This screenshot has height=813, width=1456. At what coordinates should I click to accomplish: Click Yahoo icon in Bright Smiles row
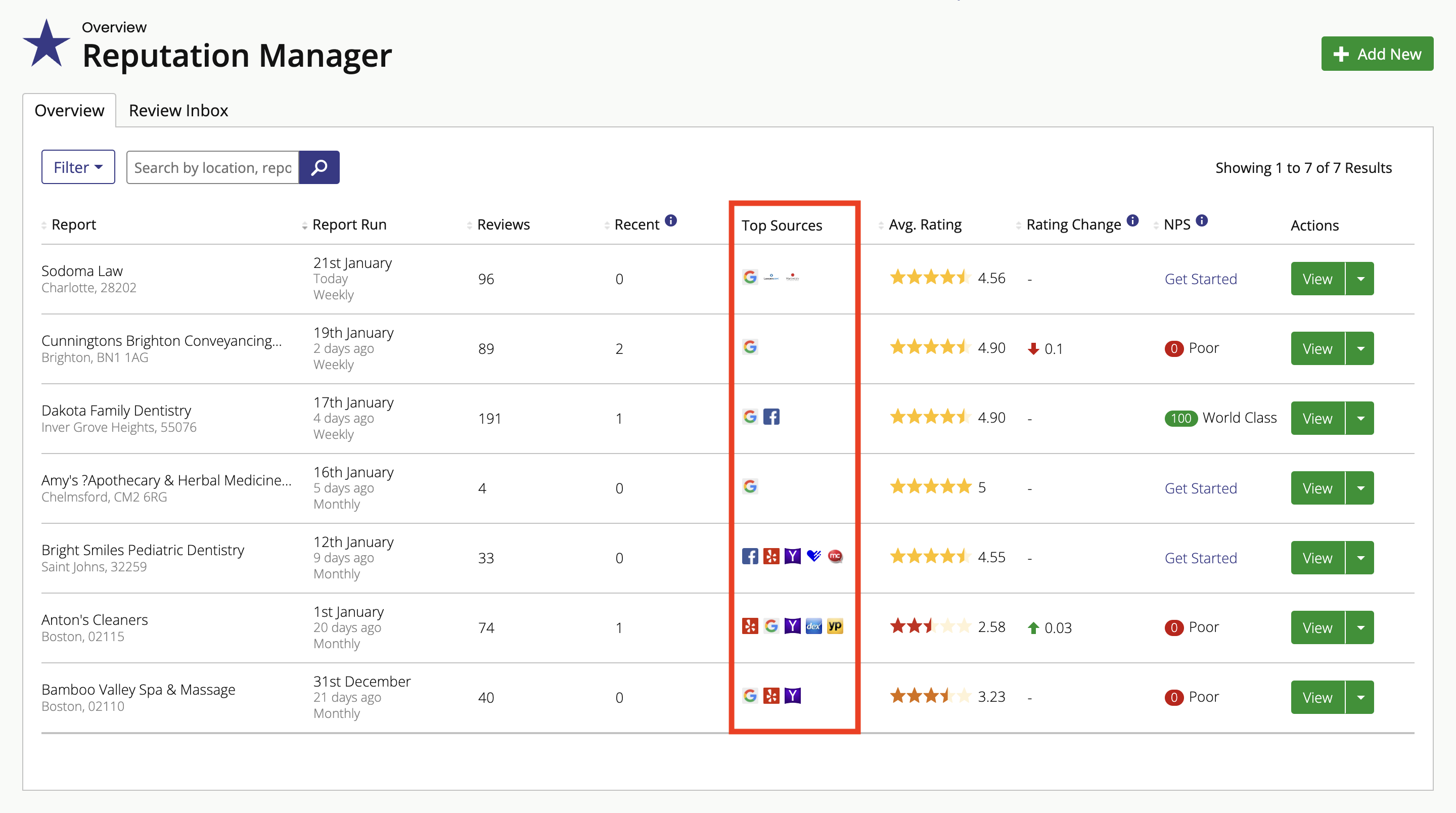click(792, 556)
